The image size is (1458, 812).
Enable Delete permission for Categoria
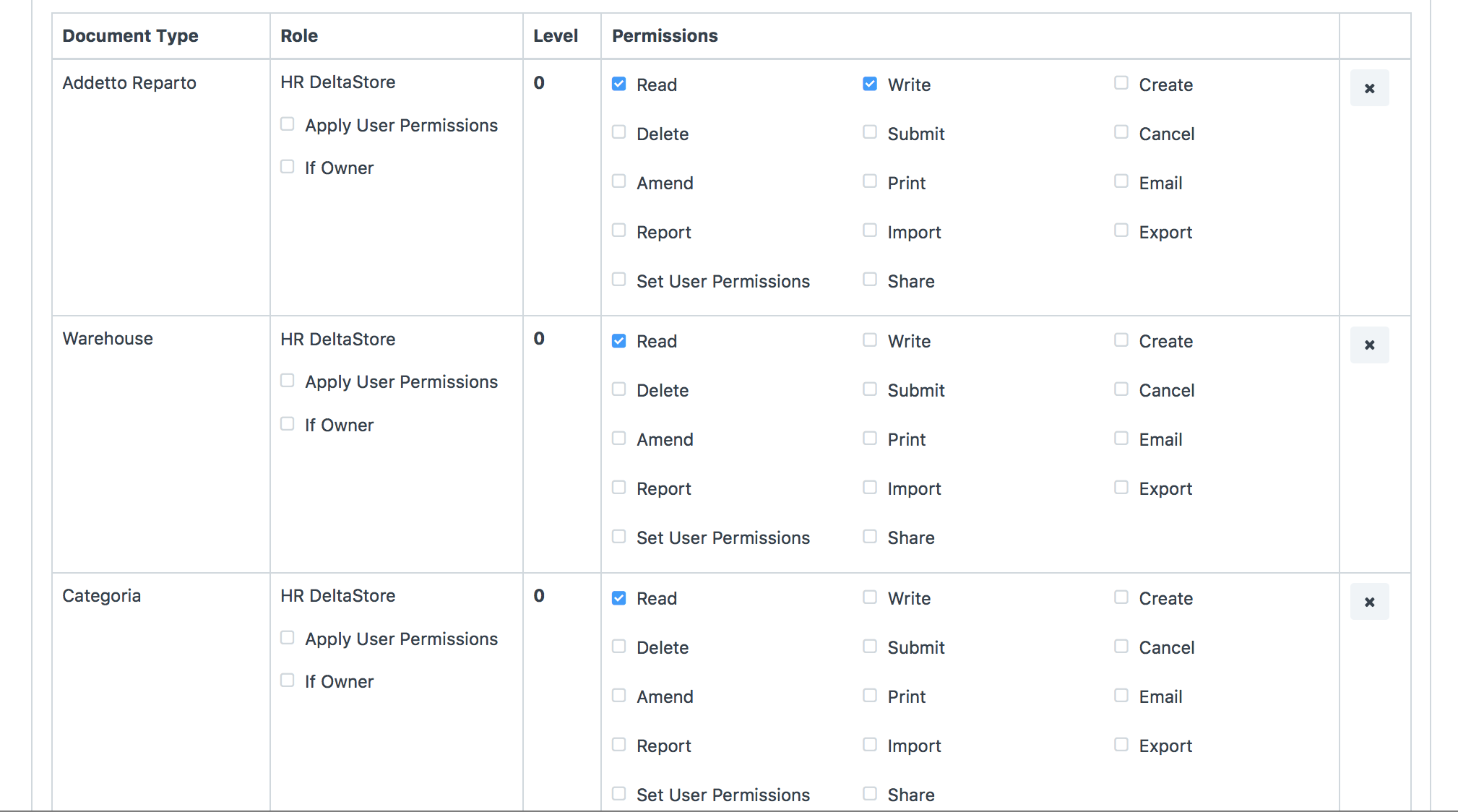(619, 647)
